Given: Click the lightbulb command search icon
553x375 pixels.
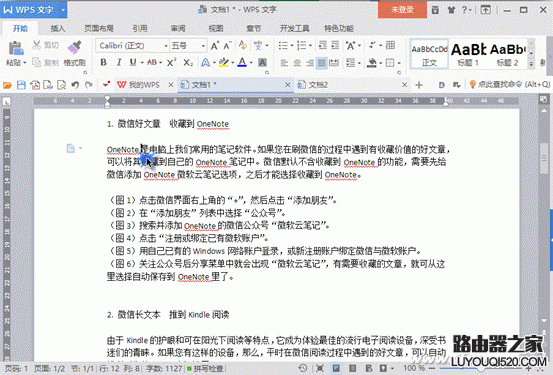Looking at the screenshot, I should (473, 85).
